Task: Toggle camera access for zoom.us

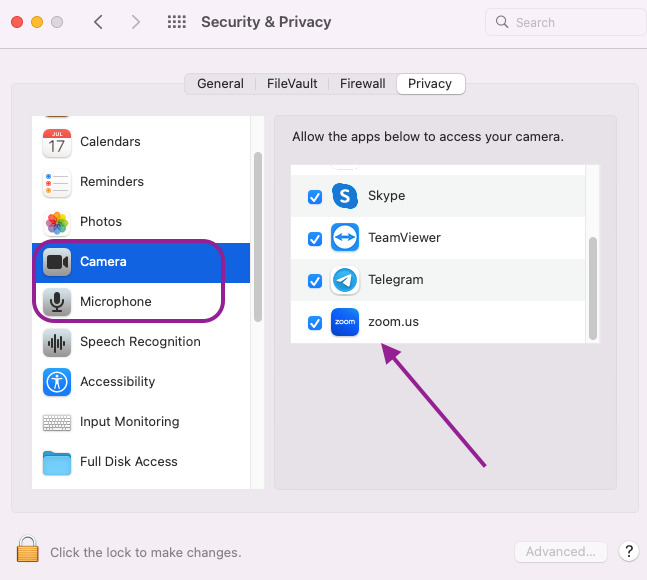Action: pos(315,323)
